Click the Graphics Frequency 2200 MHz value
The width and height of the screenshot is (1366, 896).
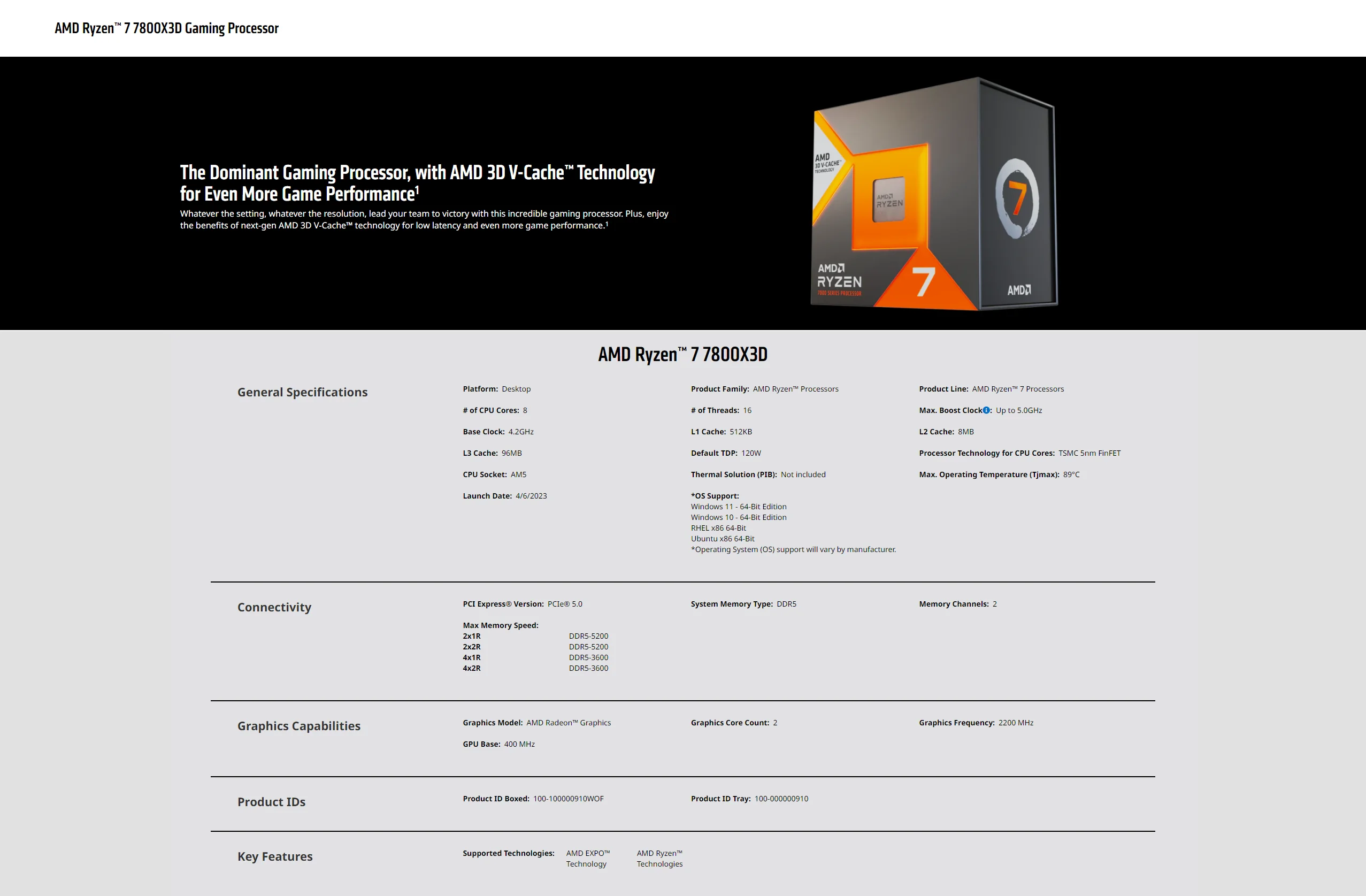1015,723
